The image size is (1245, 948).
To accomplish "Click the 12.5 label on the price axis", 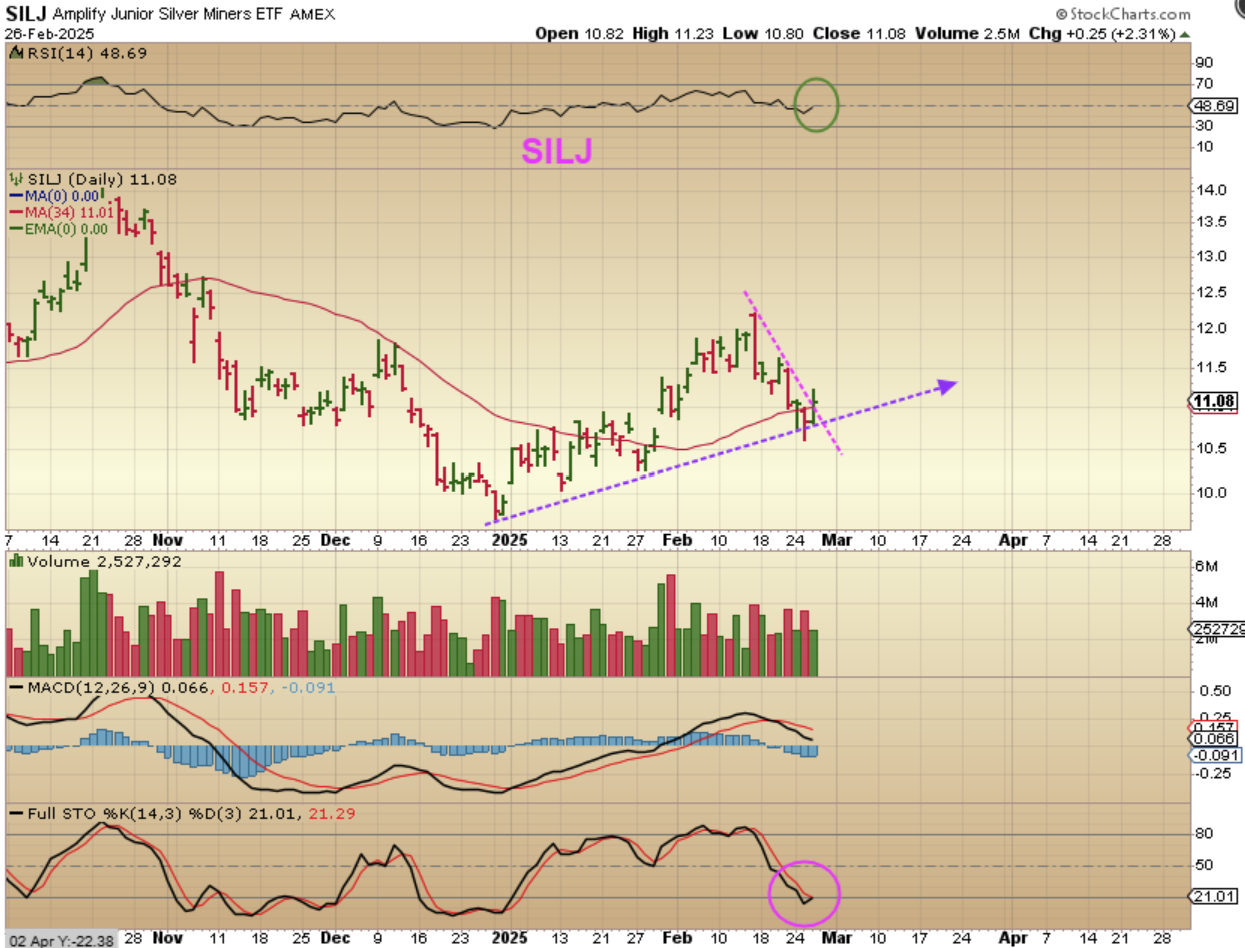I will tap(1212, 292).
